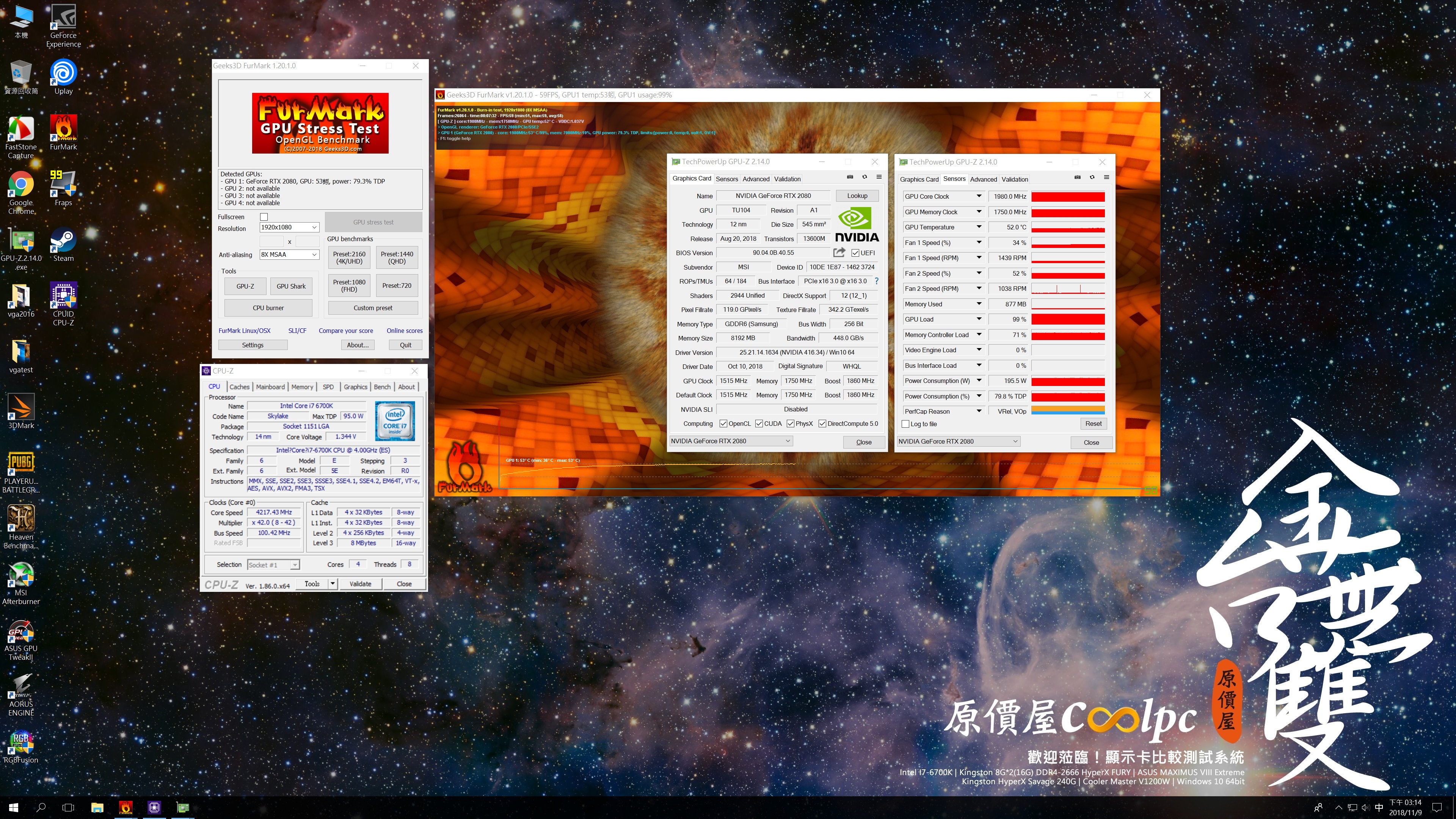Open GeForce Experience desktop icon
This screenshot has width=1456, height=819.
coord(63,26)
